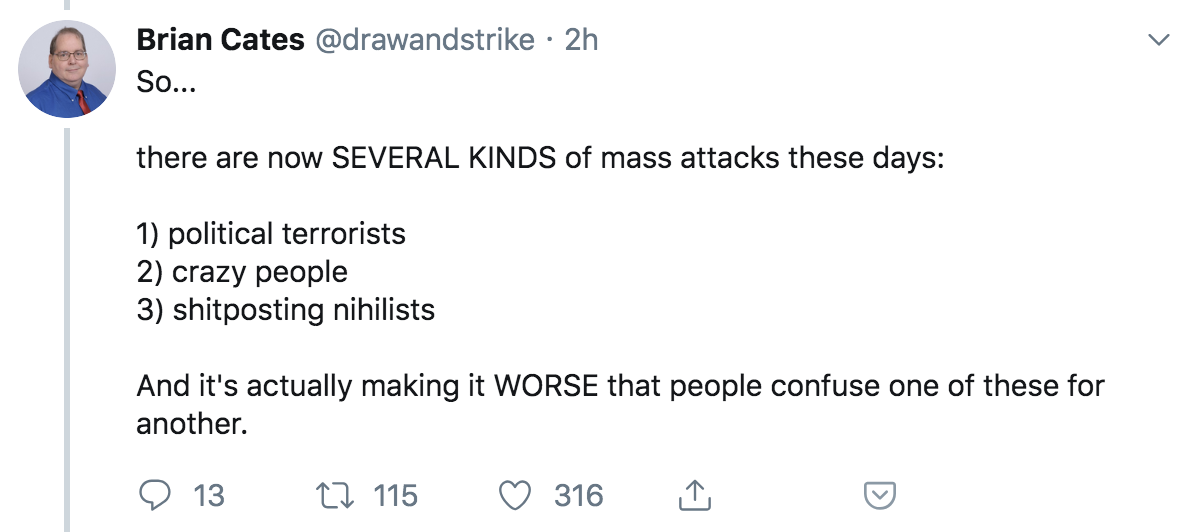Save the tweet using the Pocket icon
The height and width of the screenshot is (532, 1192).
[878, 495]
